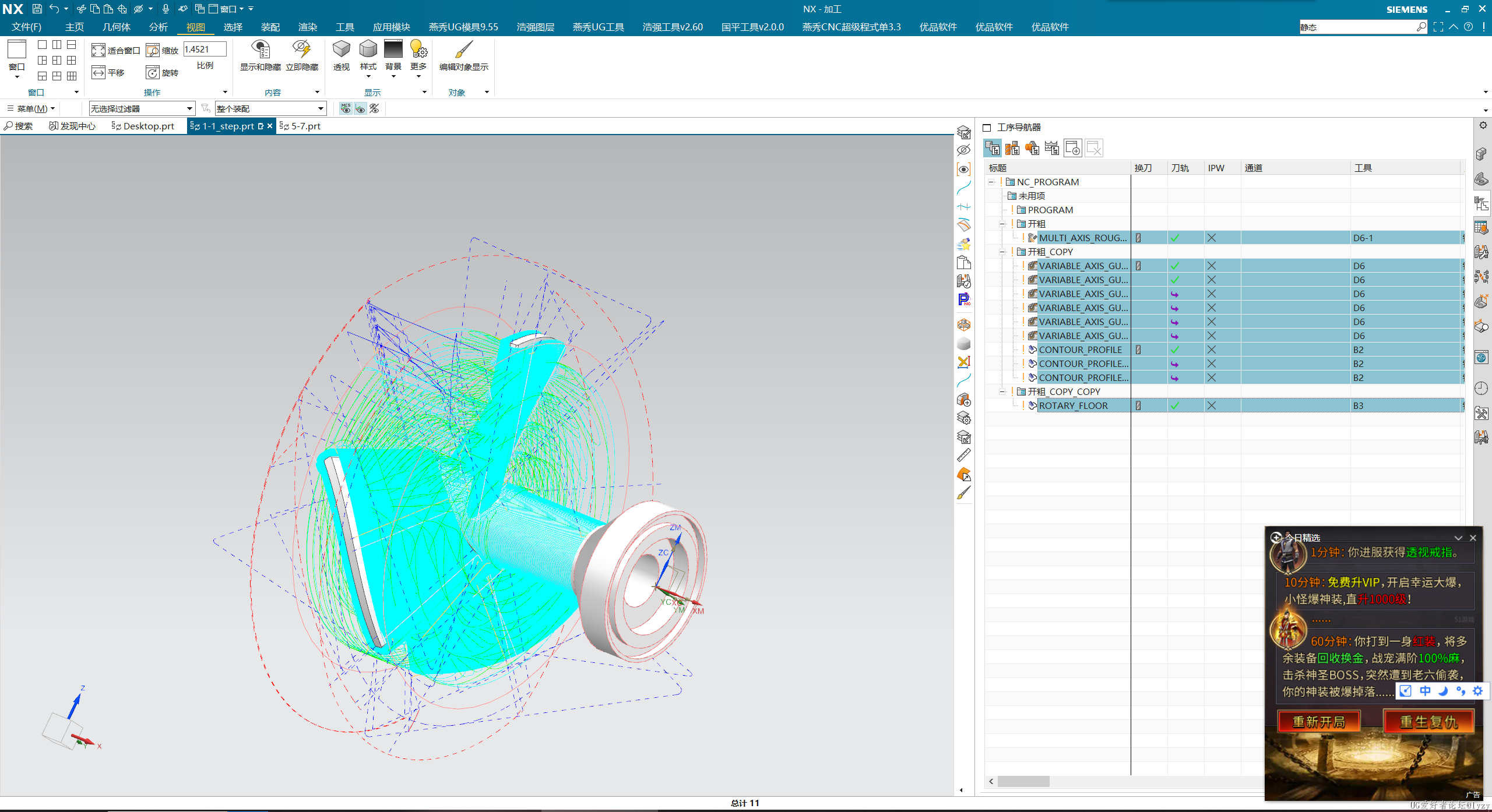This screenshot has width=1492, height=812.
Task: Select side-by-side two-view layout icon
Action: coord(57,45)
